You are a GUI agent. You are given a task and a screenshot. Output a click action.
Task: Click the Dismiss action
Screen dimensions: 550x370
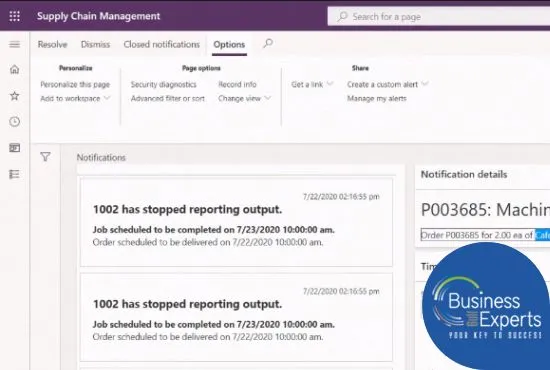tap(95, 45)
